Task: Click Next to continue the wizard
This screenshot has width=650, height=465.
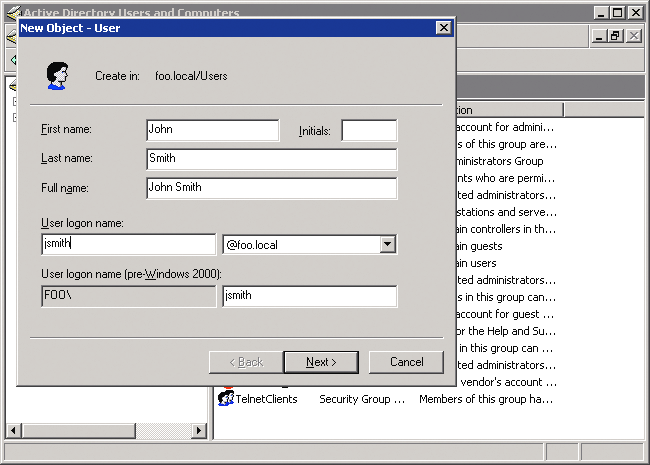Action: [x=320, y=362]
